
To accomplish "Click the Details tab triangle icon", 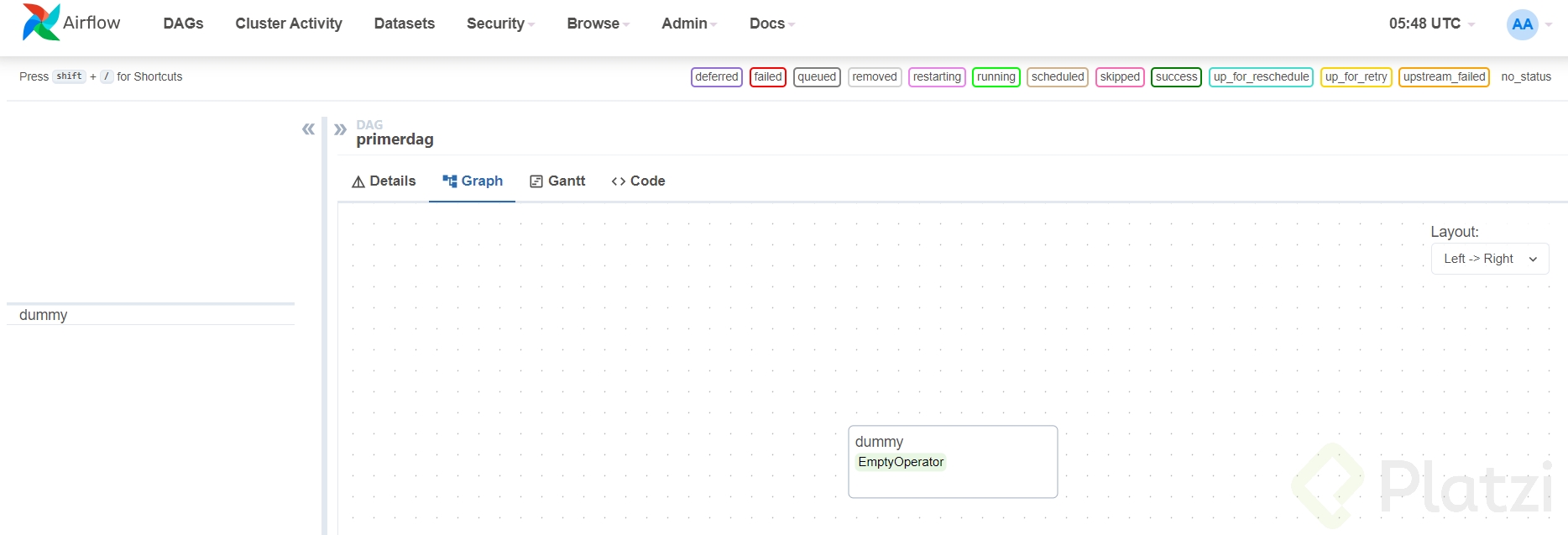I will tap(358, 181).
